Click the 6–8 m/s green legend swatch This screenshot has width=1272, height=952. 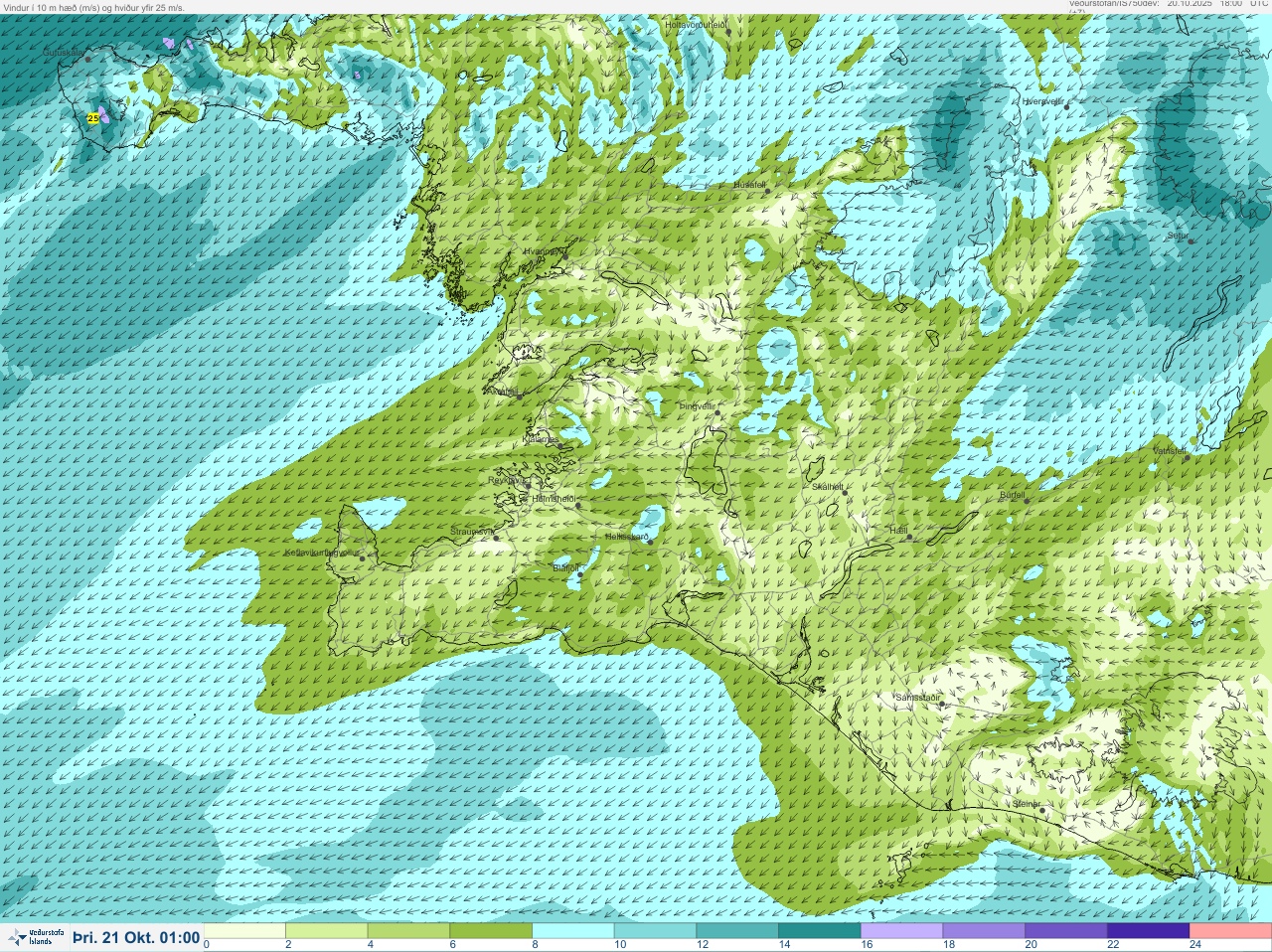(x=491, y=931)
